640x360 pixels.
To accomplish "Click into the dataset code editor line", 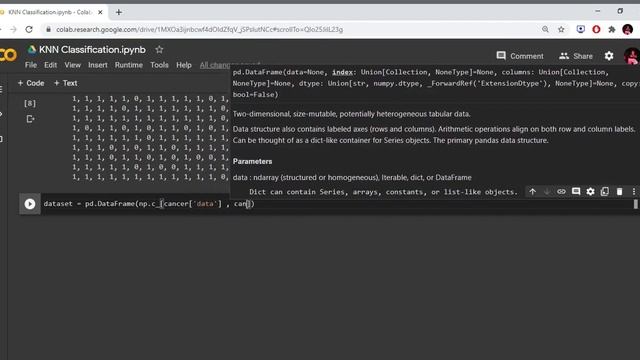I will coord(339,204).
